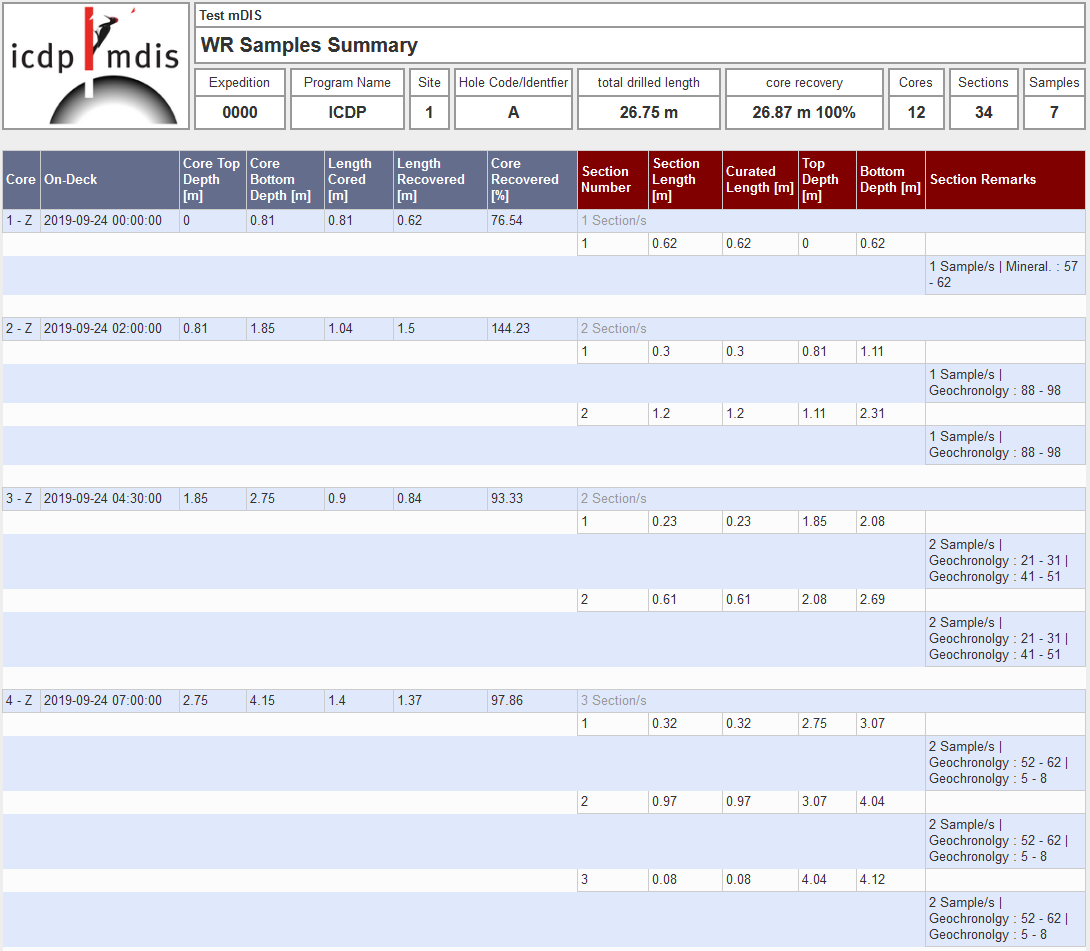Click the ICDP mDIS logo

(x=95, y=66)
